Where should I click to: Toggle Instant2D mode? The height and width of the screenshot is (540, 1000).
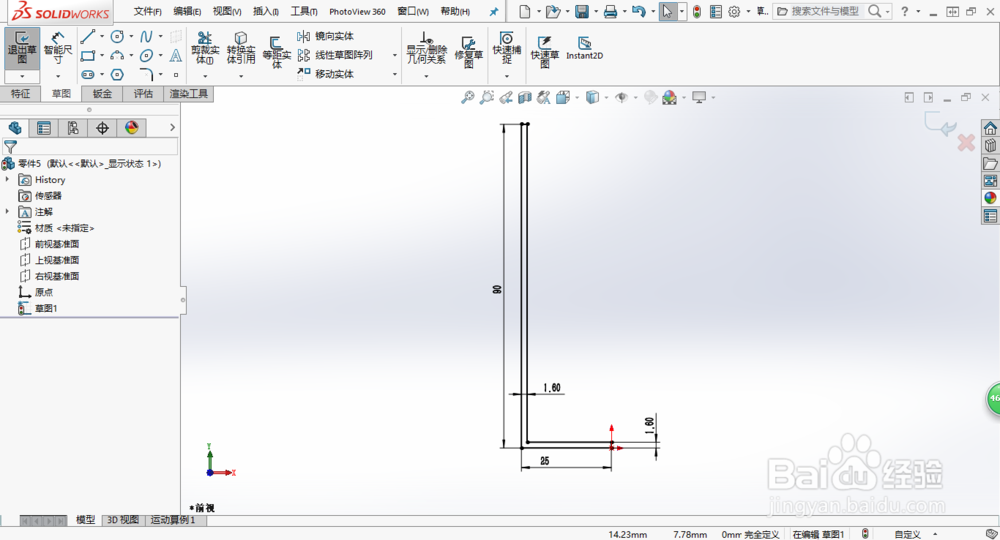pos(584,48)
